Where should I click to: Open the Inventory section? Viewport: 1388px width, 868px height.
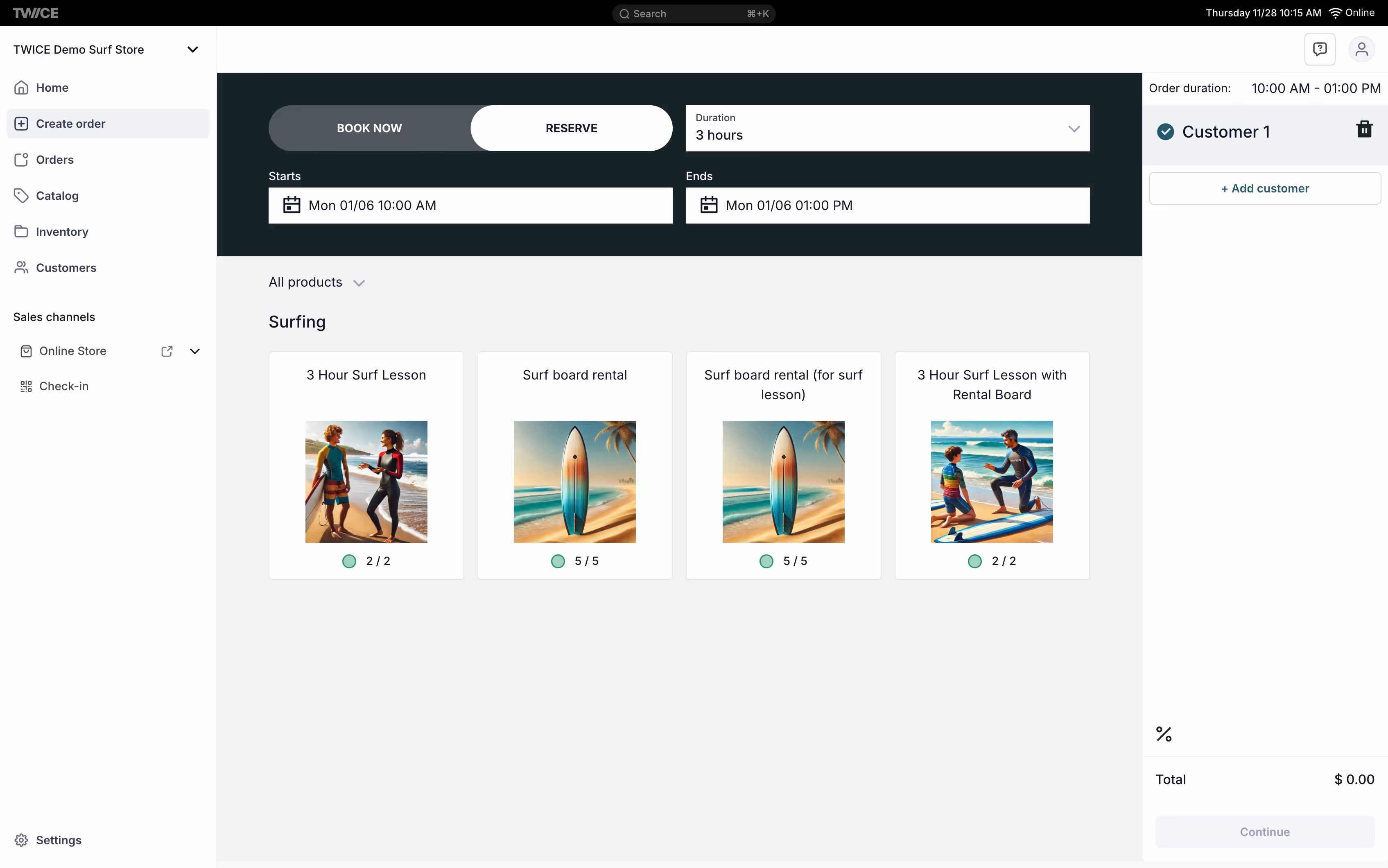click(x=62, y=232)
